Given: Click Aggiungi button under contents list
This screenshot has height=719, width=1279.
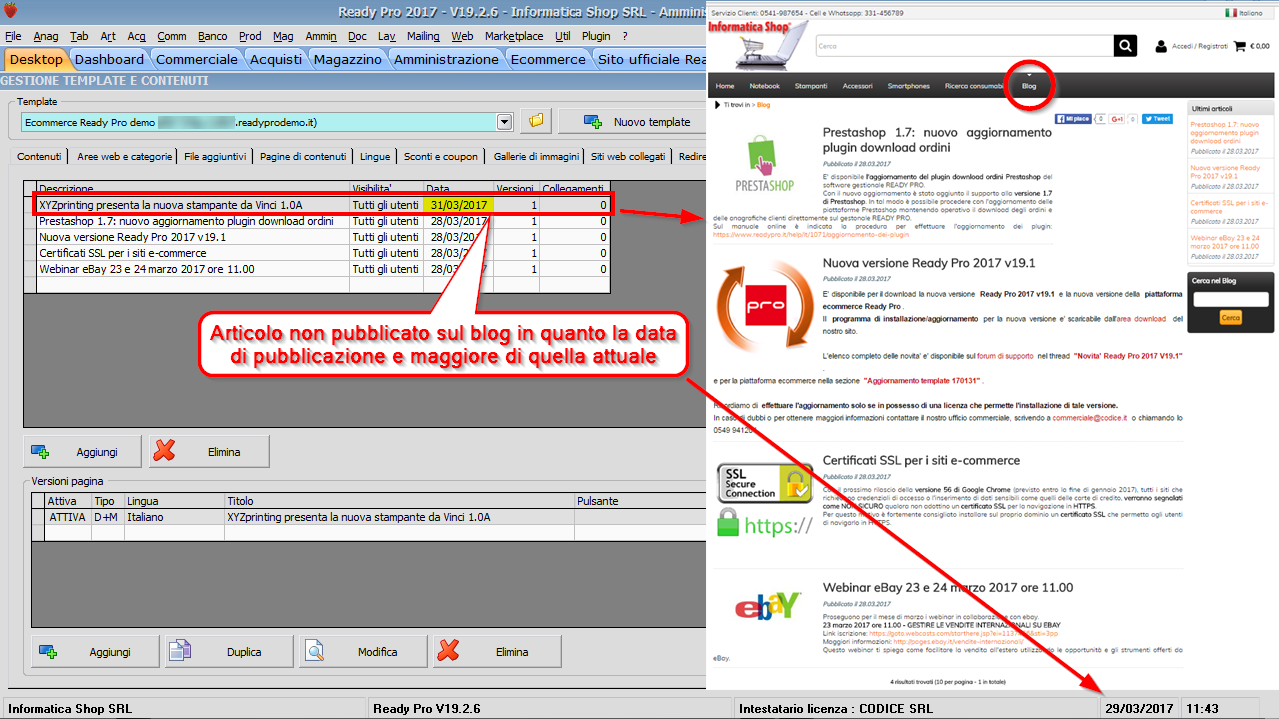Looking at the screenshot, I should click(83, 452).
